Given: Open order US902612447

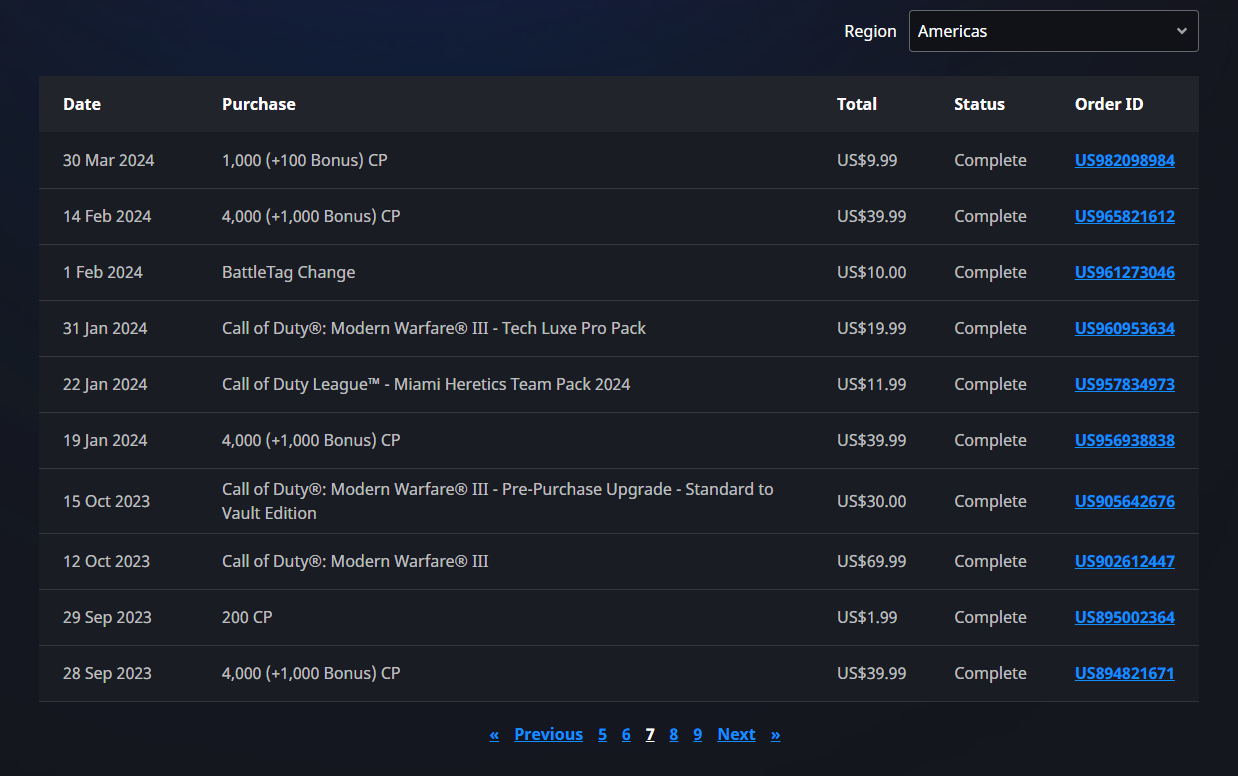Looking at the screenshot, I should [x=1125, y=561].
